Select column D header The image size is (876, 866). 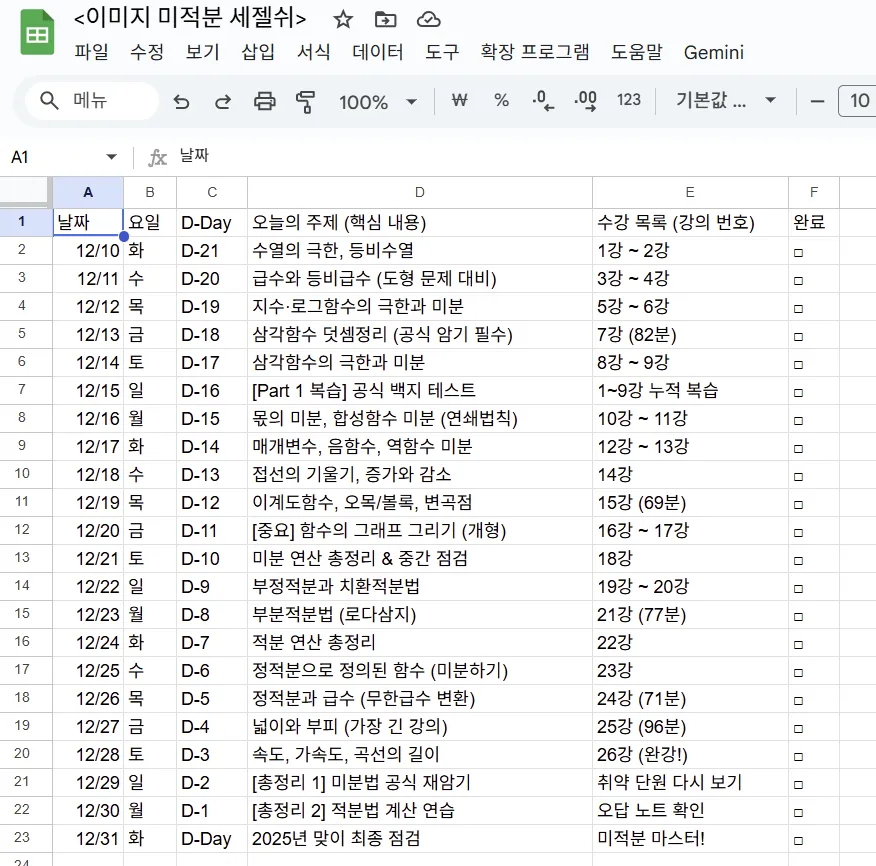[x=420, y=192]
